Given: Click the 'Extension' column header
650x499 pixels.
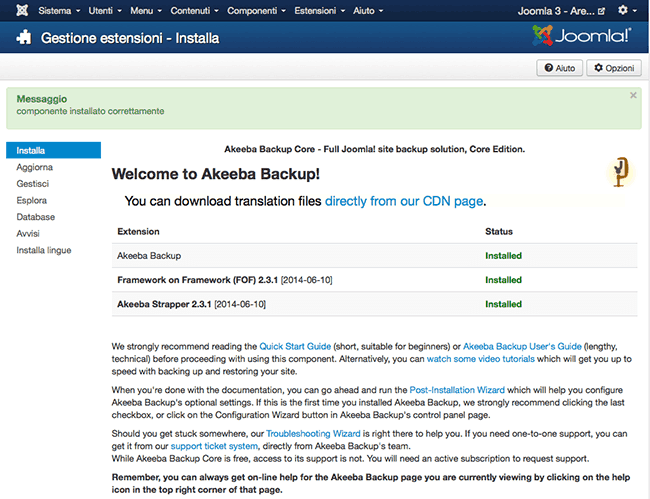Looking at the screenshot, I should (x=138, y=232).
